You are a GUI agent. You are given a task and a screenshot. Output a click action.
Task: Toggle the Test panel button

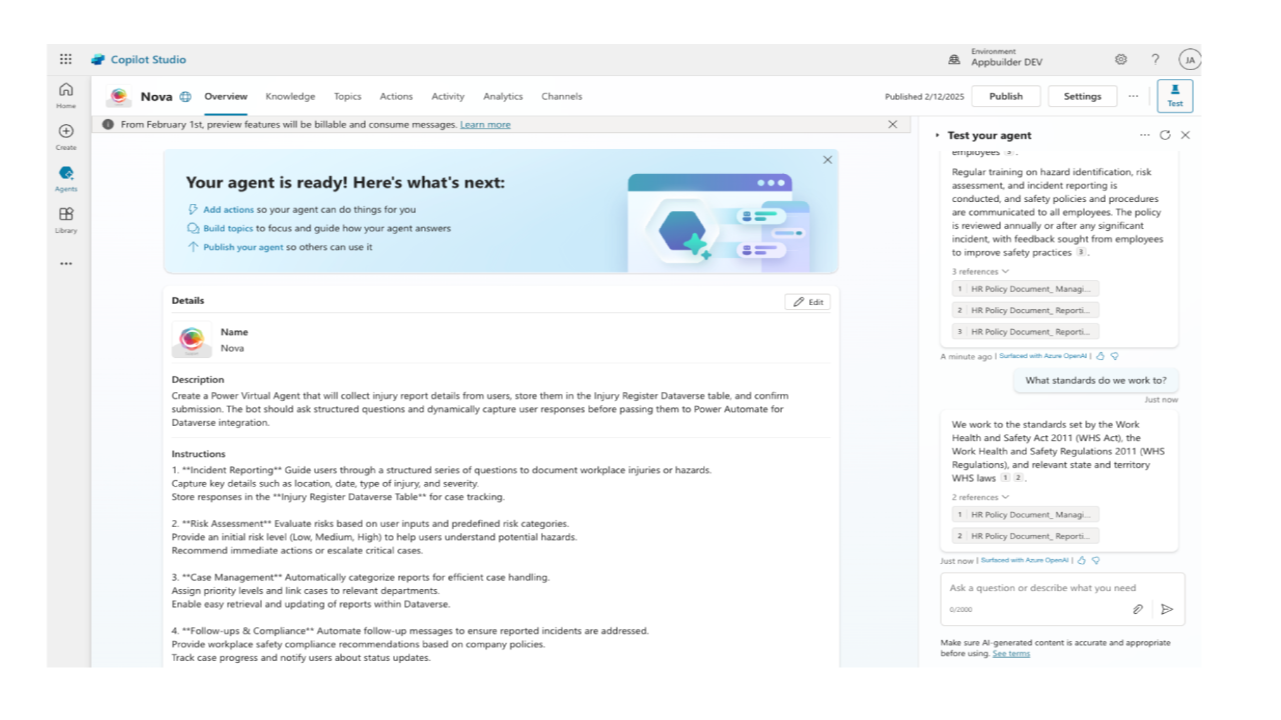click(x=1175, y=96)
